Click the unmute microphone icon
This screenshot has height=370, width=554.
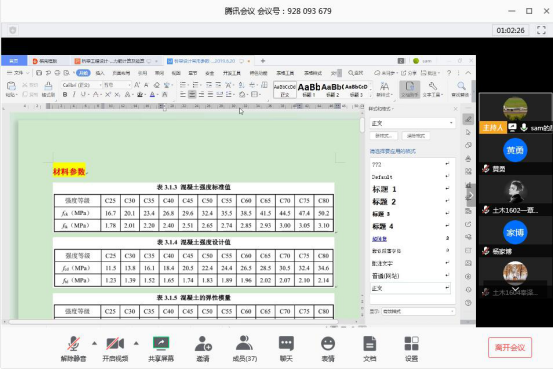click(x=73, y=343)
